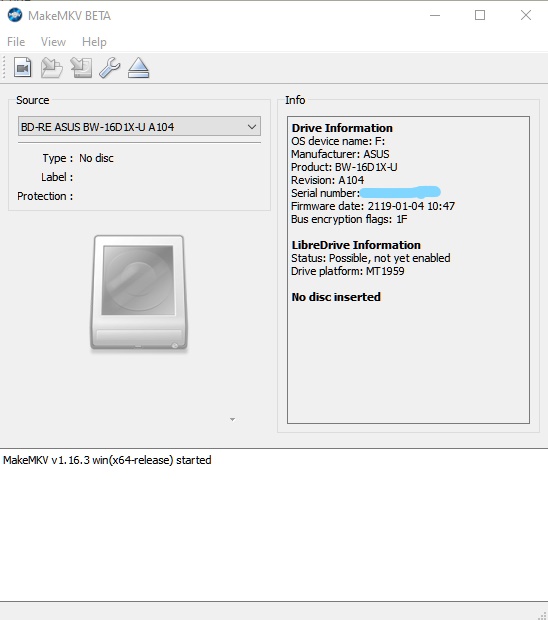
Task: Open the File menu
Action: pos(16,42)
